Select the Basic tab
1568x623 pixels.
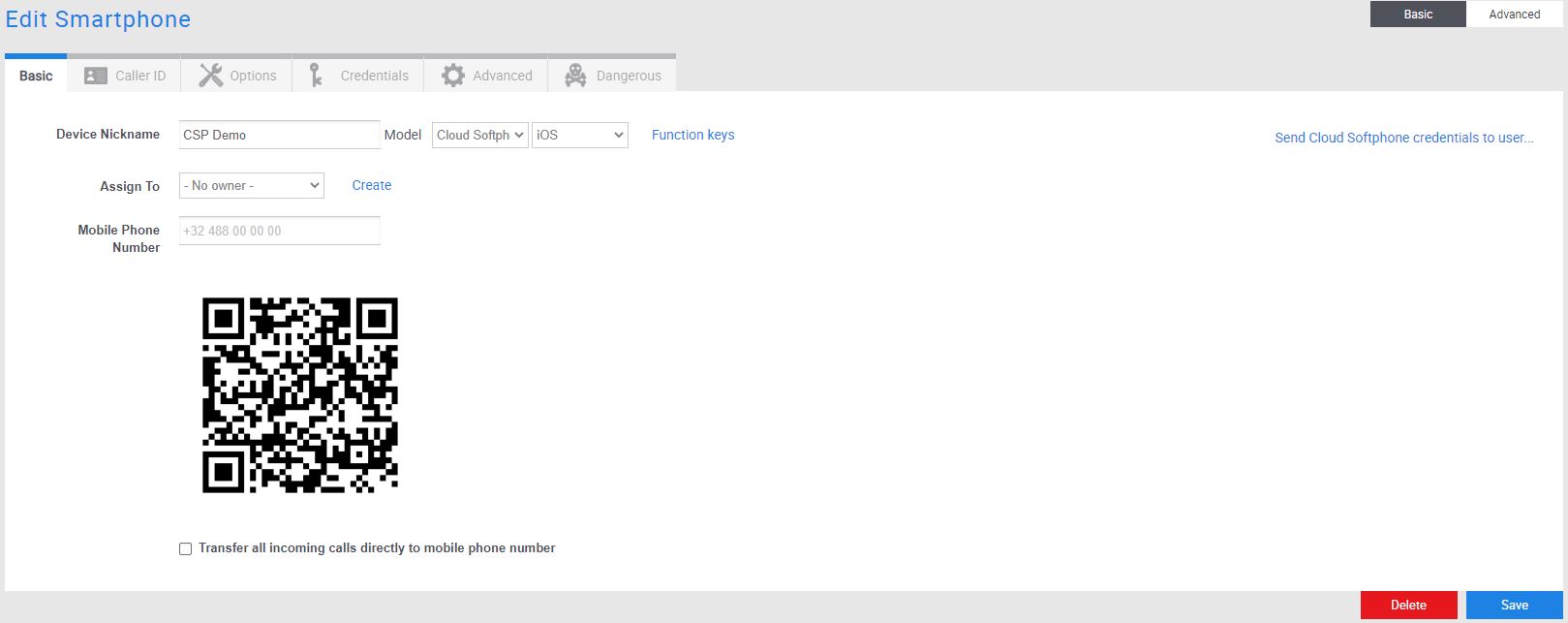click(x=36, y=76)
